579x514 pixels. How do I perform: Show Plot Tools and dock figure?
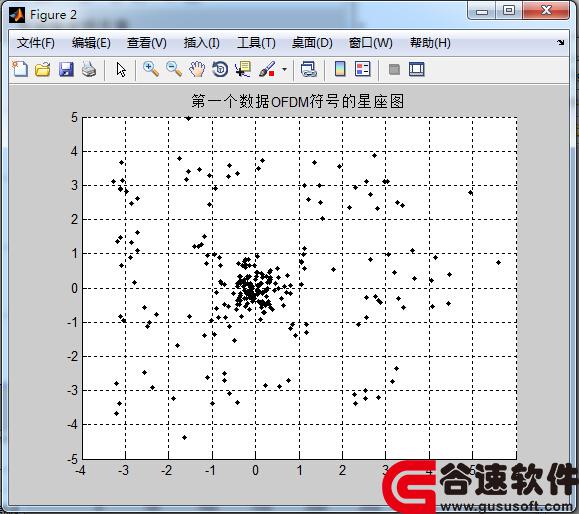coord(417,69)
